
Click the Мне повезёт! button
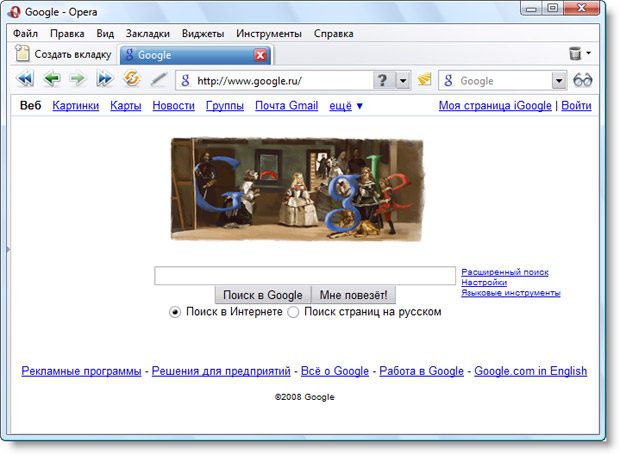(353, 295)
